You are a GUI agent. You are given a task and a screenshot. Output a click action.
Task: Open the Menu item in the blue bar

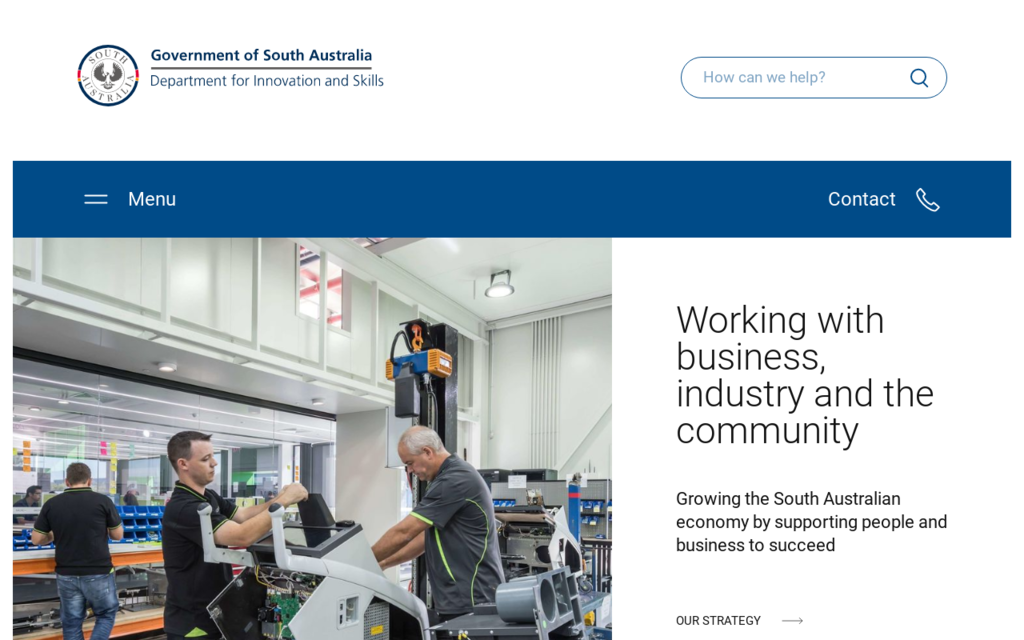click(151, 199)
